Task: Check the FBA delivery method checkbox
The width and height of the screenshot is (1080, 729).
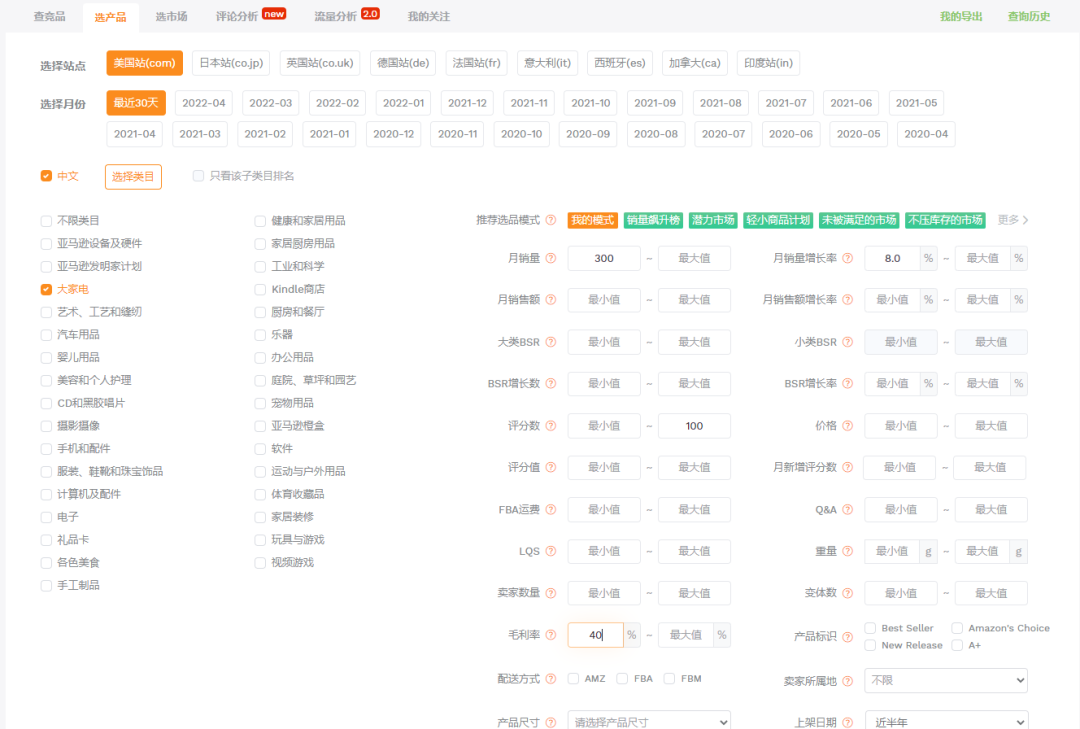Action: (622, 678)
